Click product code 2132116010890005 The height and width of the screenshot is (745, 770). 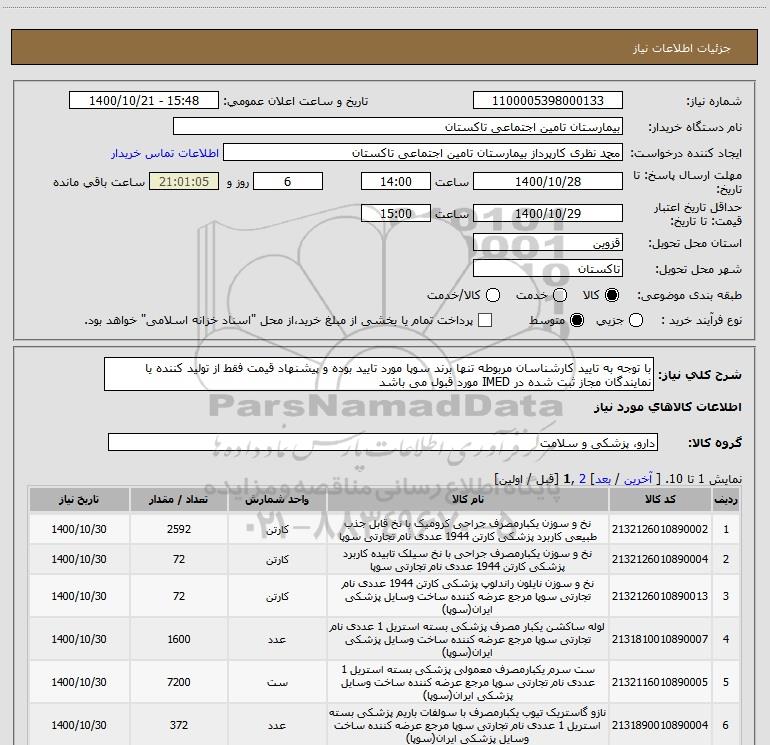(660, 682)
